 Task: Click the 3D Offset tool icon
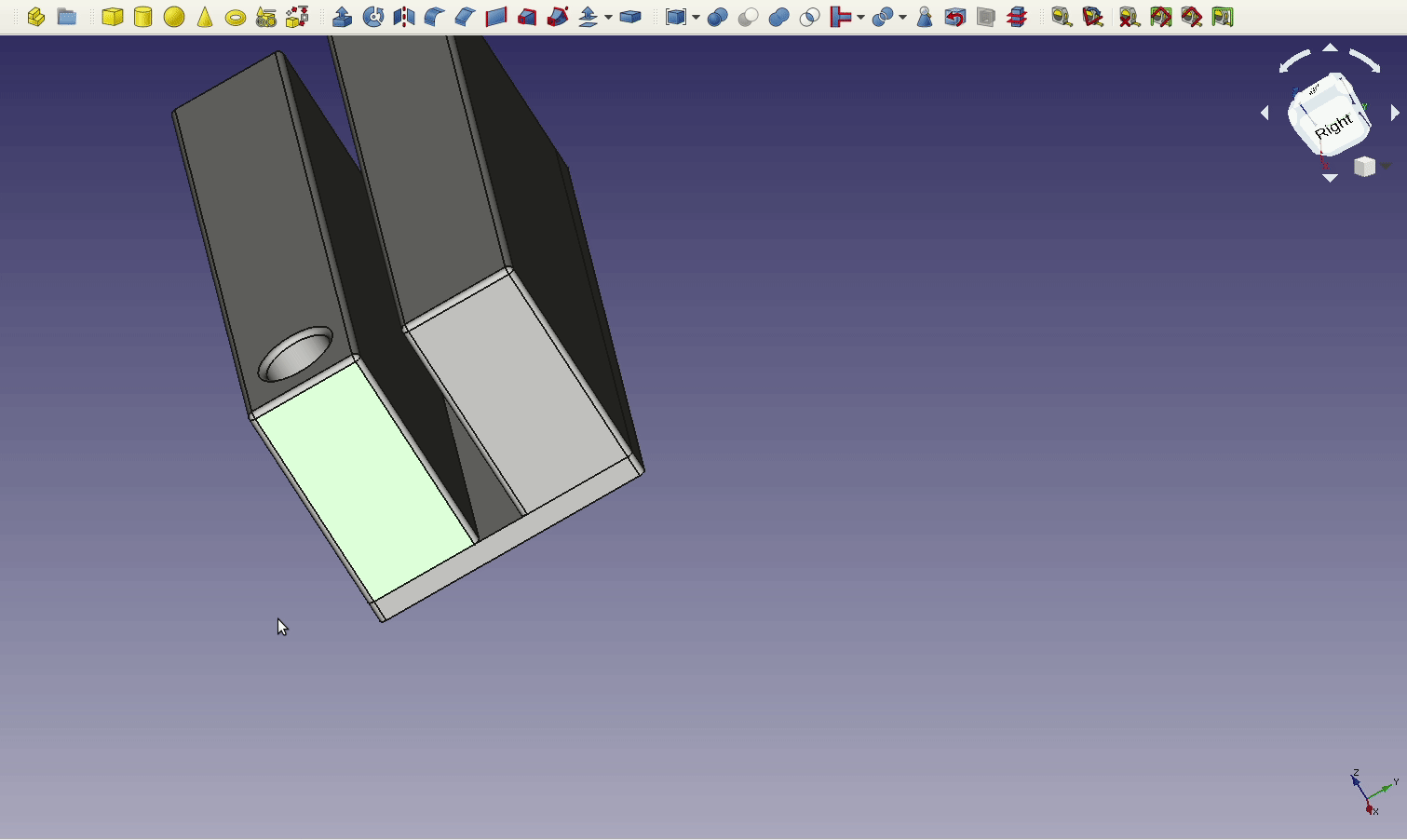click(x=589, y=17)
